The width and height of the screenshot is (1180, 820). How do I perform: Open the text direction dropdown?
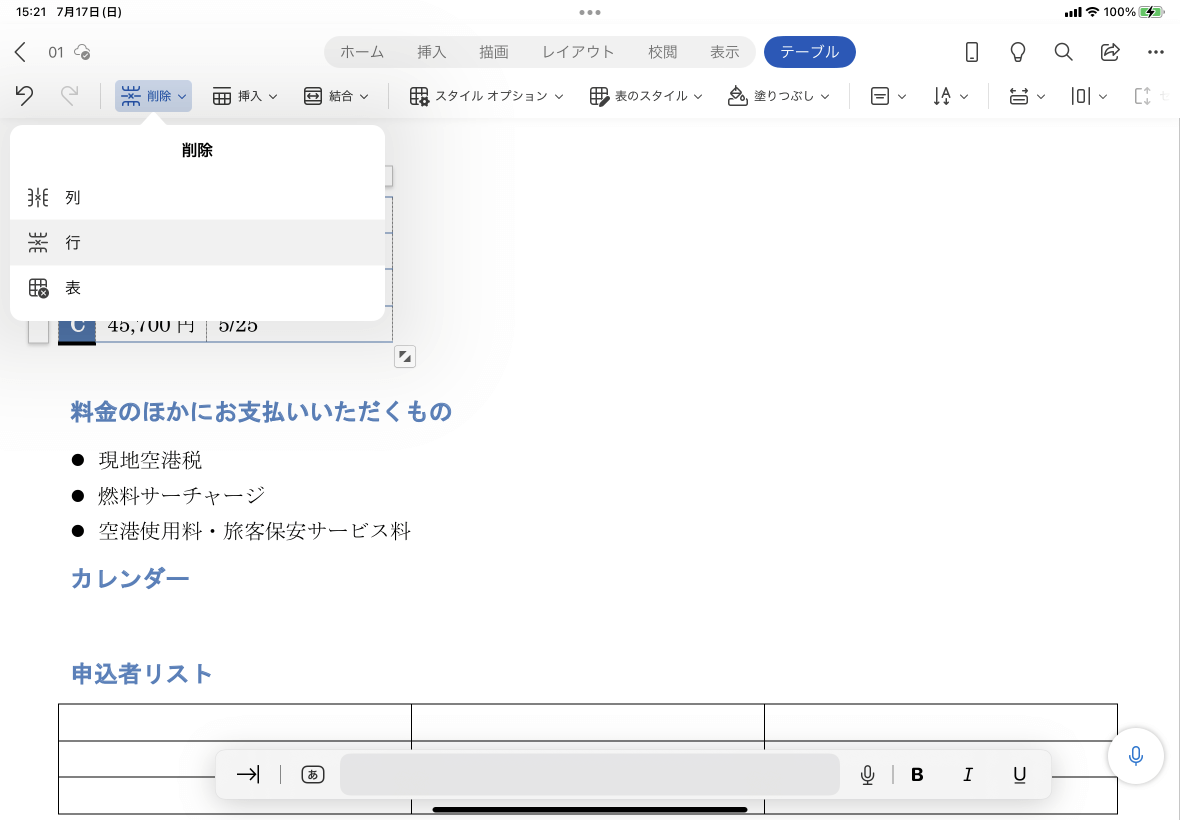(950, 96)
